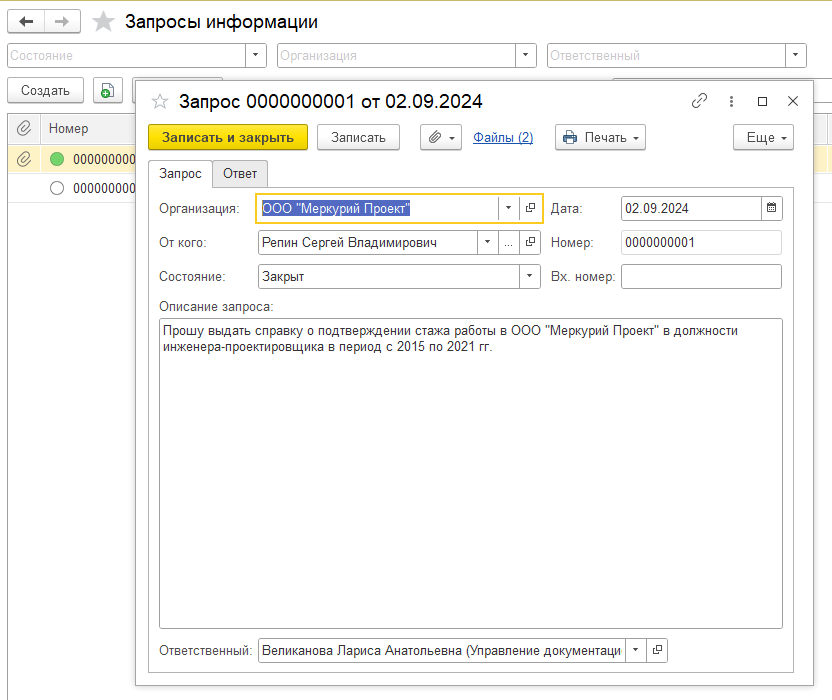Expand the Ответственный filter dropdown in the list
Viewport: 832px width, 700px height.
(x=795, y=55)
